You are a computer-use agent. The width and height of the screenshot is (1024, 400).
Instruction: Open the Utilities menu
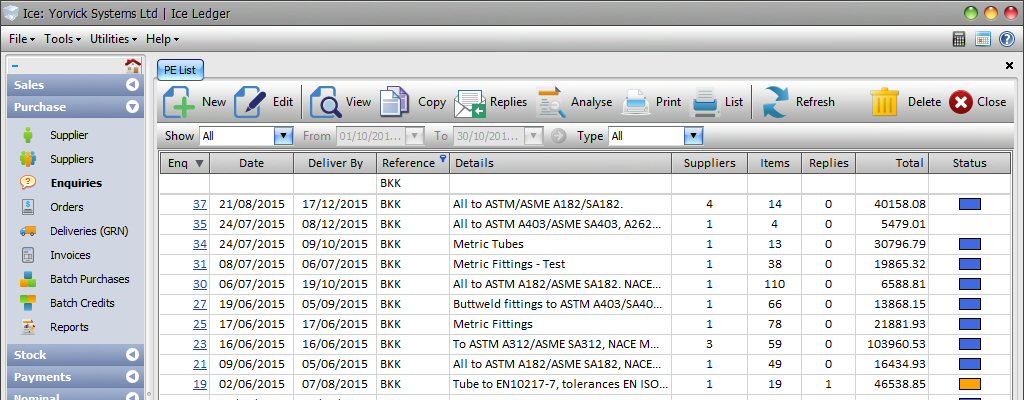114,39
